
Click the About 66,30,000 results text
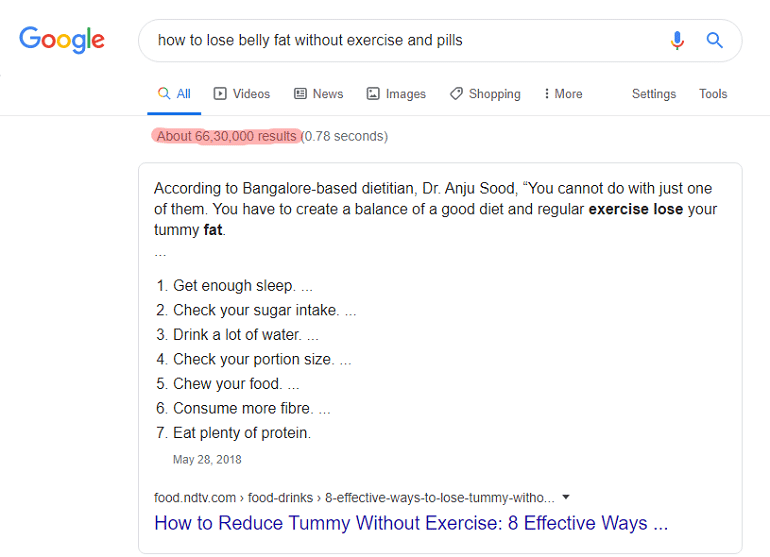click(x=226, y=136)
